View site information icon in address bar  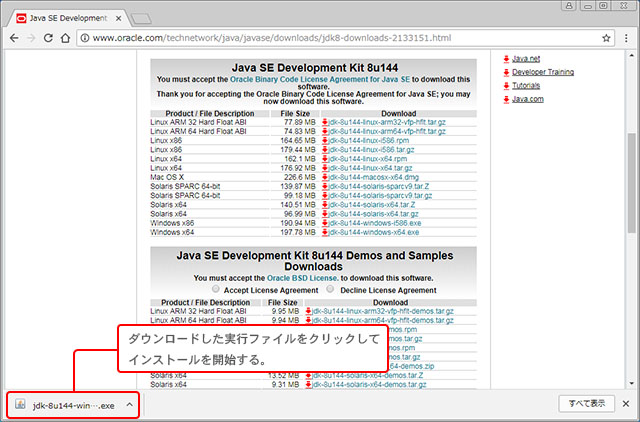(84, 38)
